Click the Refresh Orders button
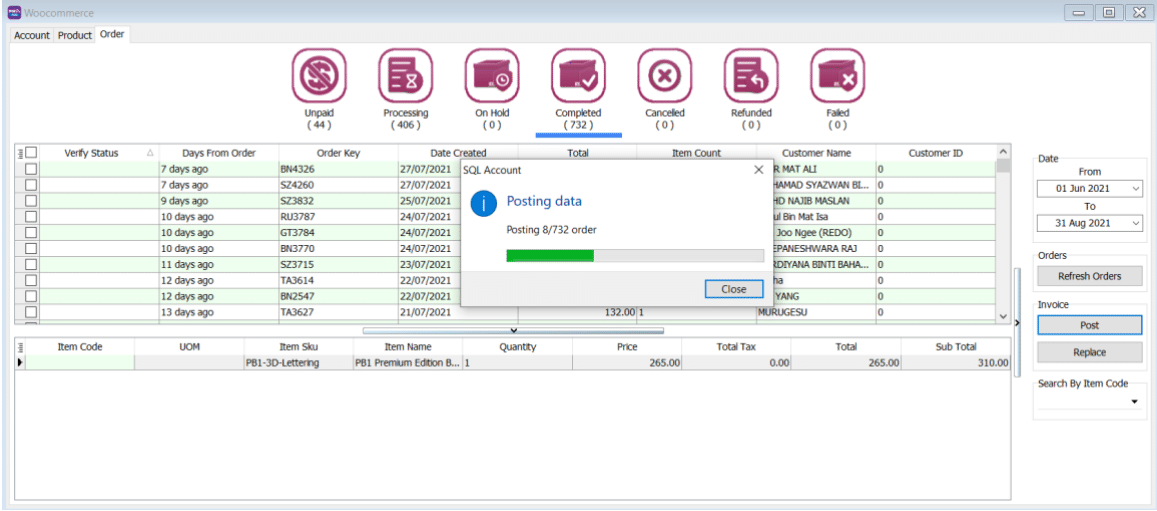The height and width of the screenshot is (511, 1157). pyautogui.click(x=1089, y=276)
